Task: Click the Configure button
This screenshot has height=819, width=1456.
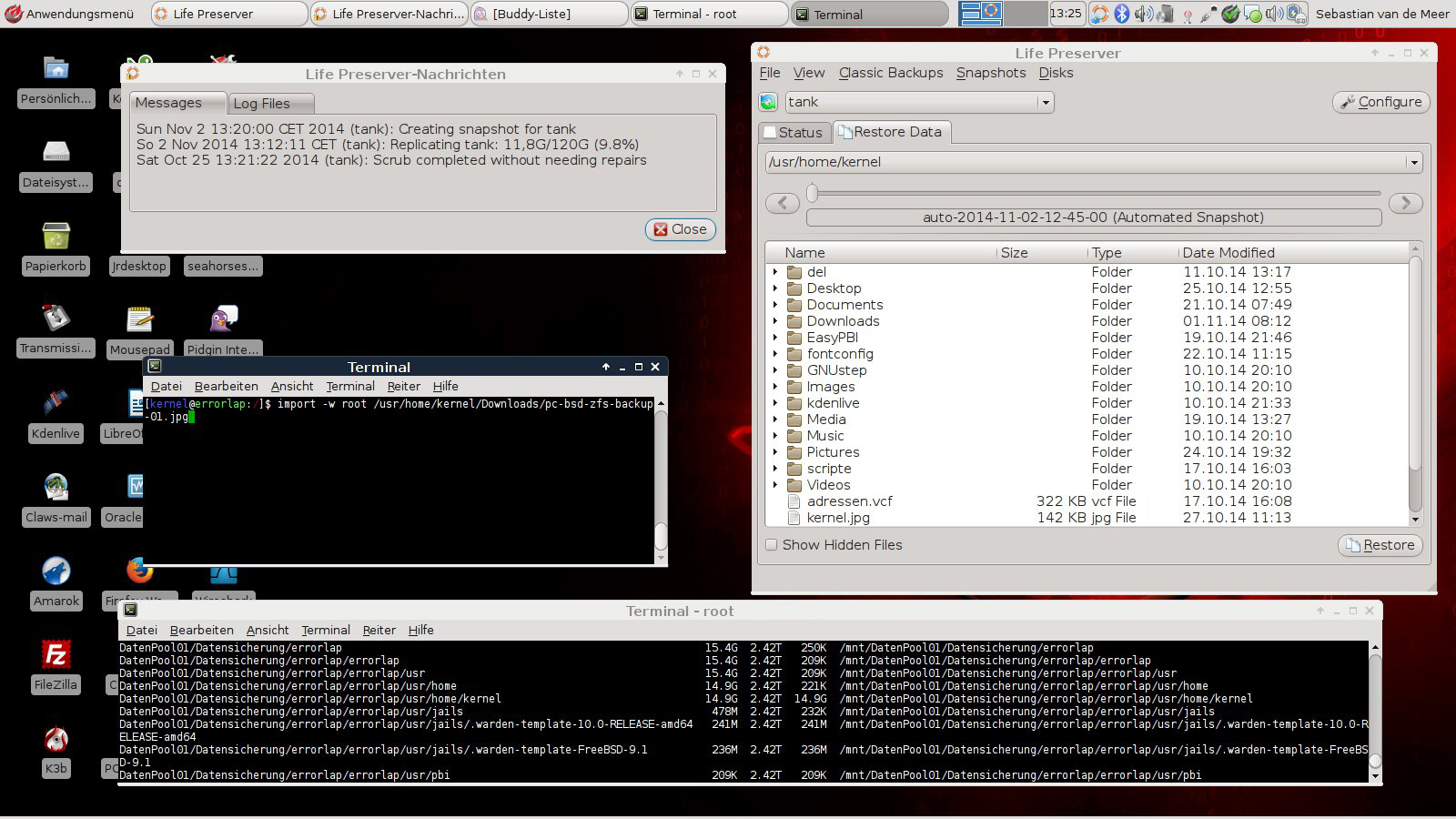Action: tap(1381, 102)
